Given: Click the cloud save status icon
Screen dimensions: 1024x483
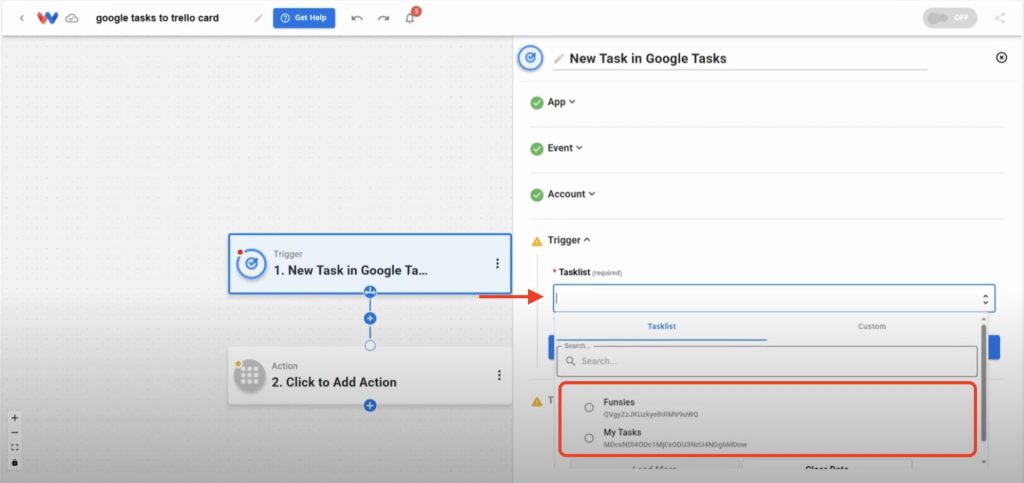Looking at the screenshot, I should click(72, 18).
